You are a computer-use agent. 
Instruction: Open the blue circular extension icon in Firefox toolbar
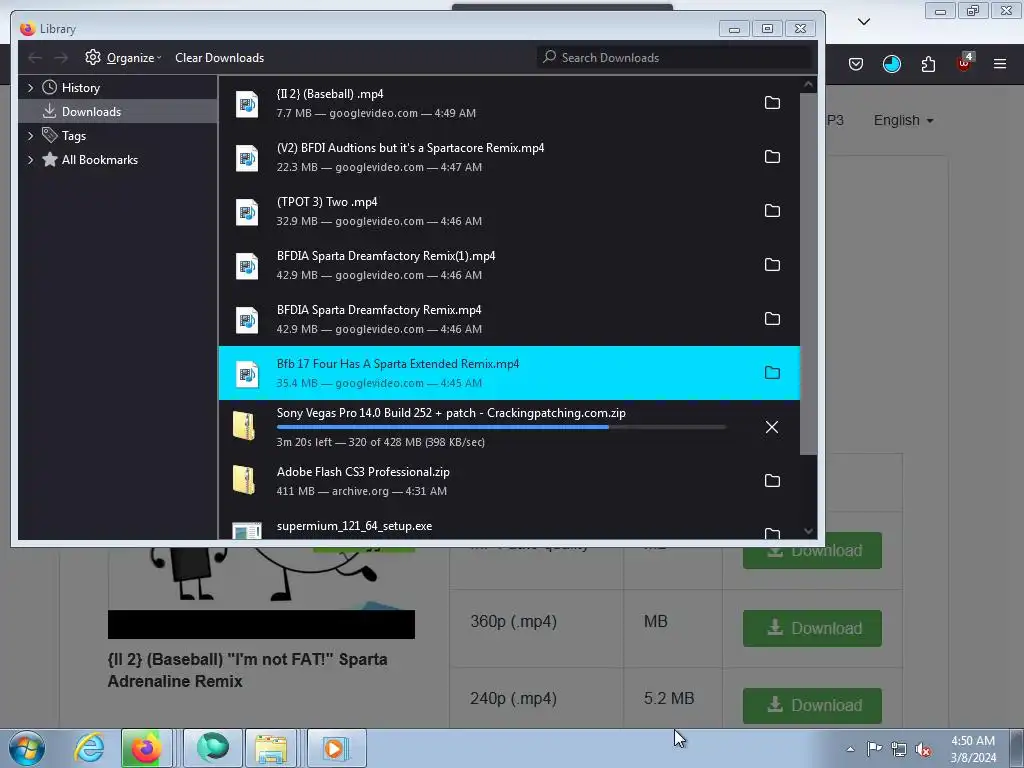click(891, 64)
